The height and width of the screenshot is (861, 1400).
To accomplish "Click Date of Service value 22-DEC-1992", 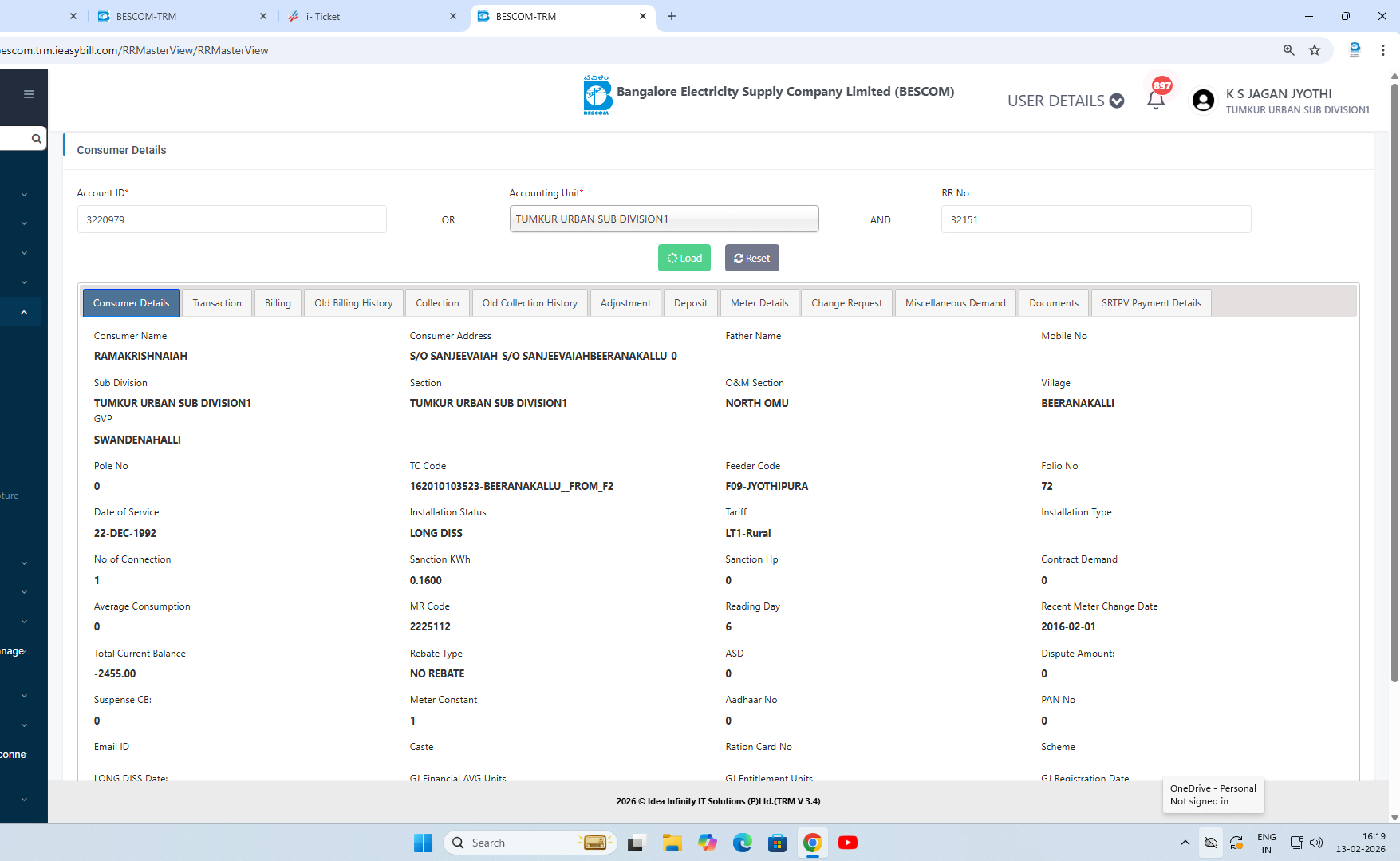I will coord(125,533).
